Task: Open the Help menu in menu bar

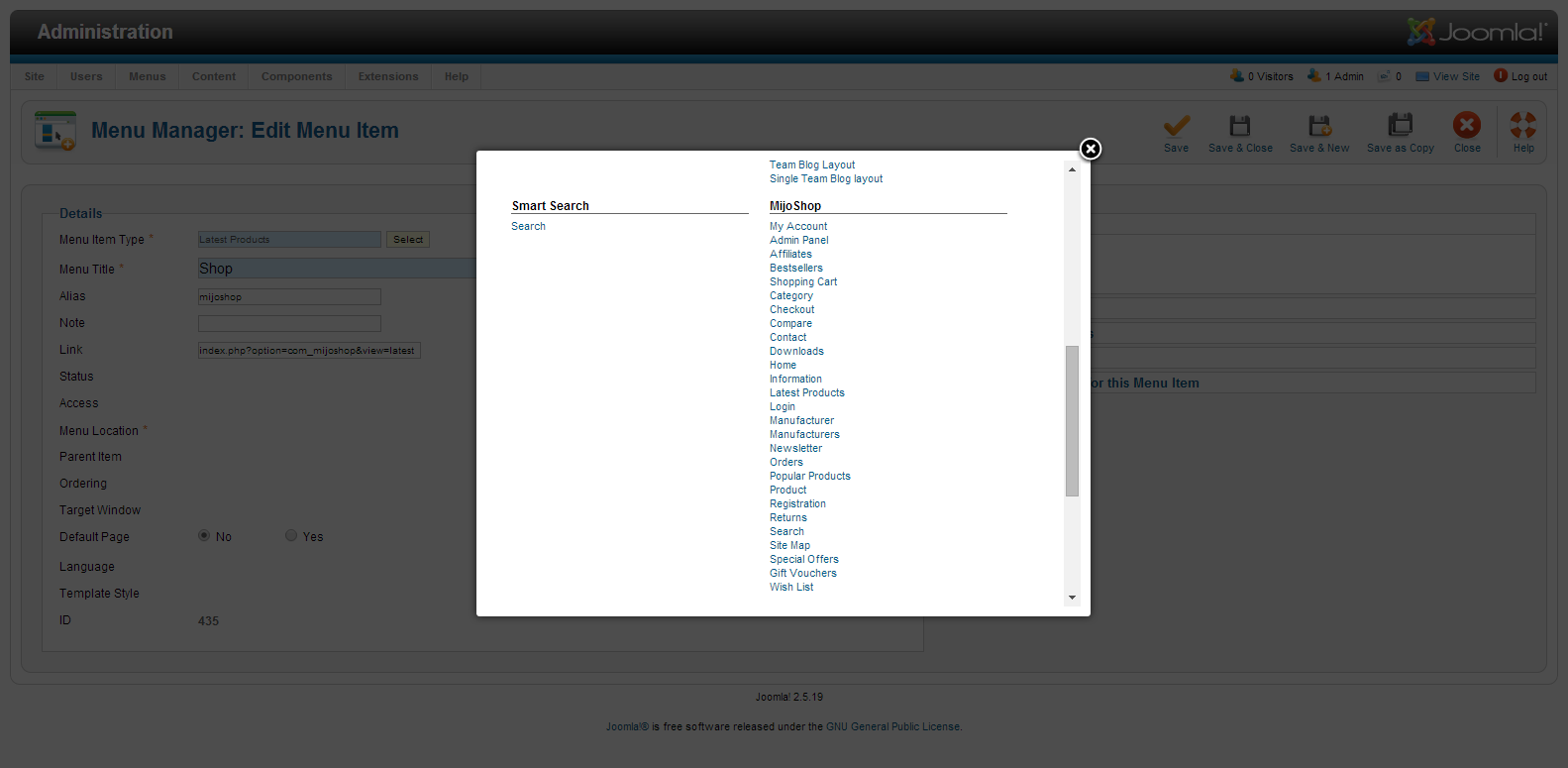Action: pos(457,76)
